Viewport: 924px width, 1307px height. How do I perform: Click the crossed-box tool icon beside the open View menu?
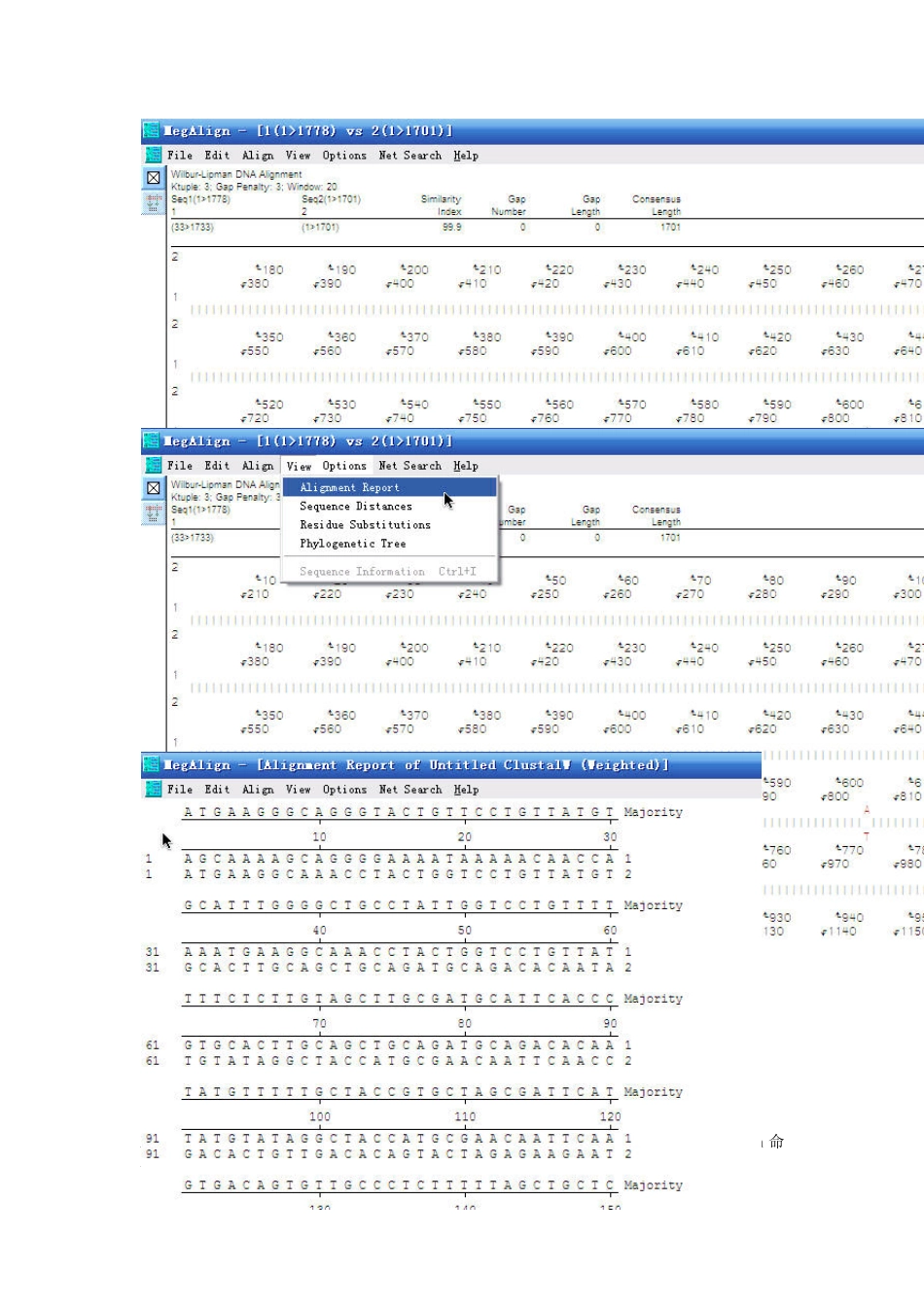153,488
